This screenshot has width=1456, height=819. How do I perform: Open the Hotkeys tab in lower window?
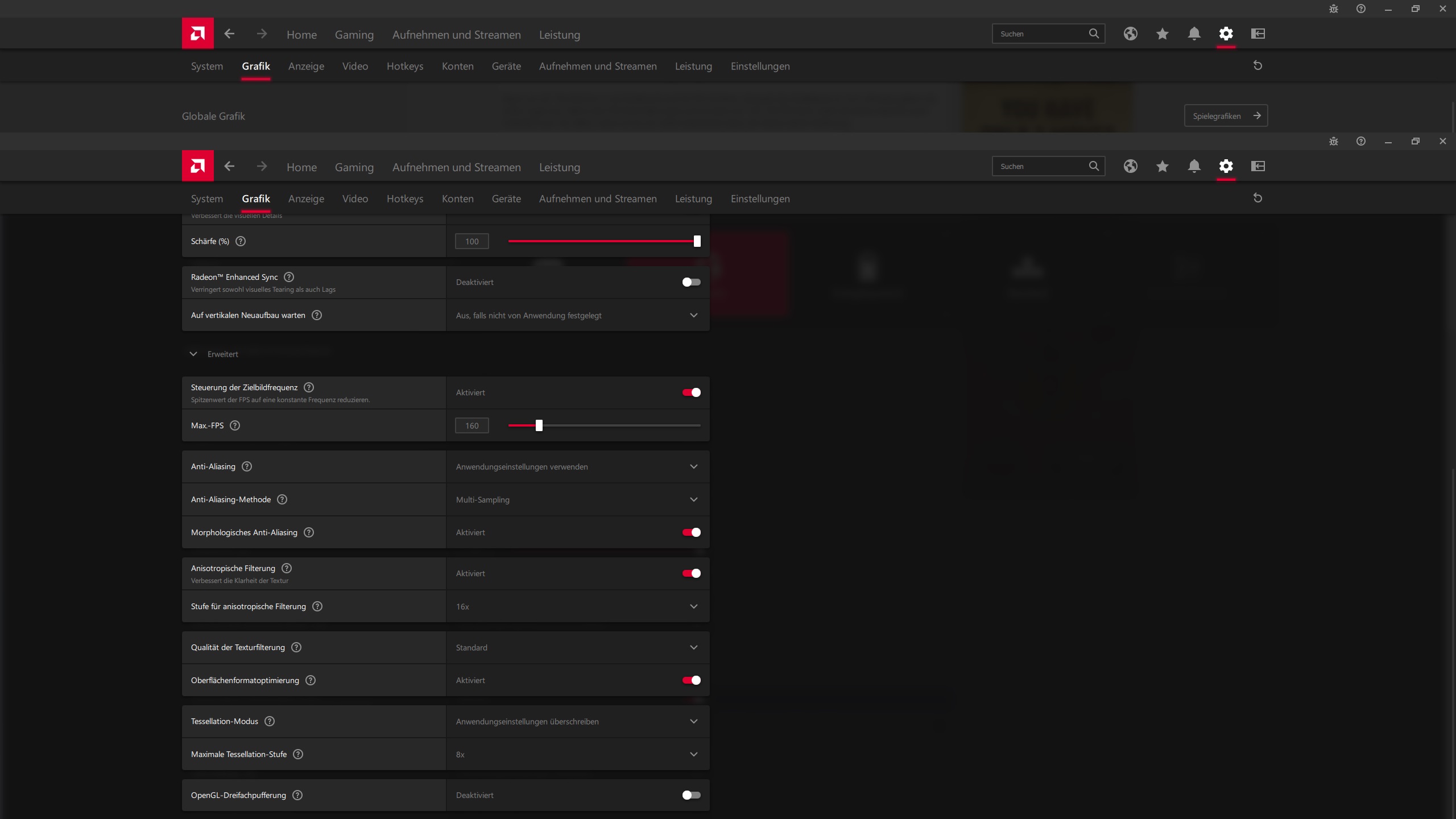(x=404, y=198)
